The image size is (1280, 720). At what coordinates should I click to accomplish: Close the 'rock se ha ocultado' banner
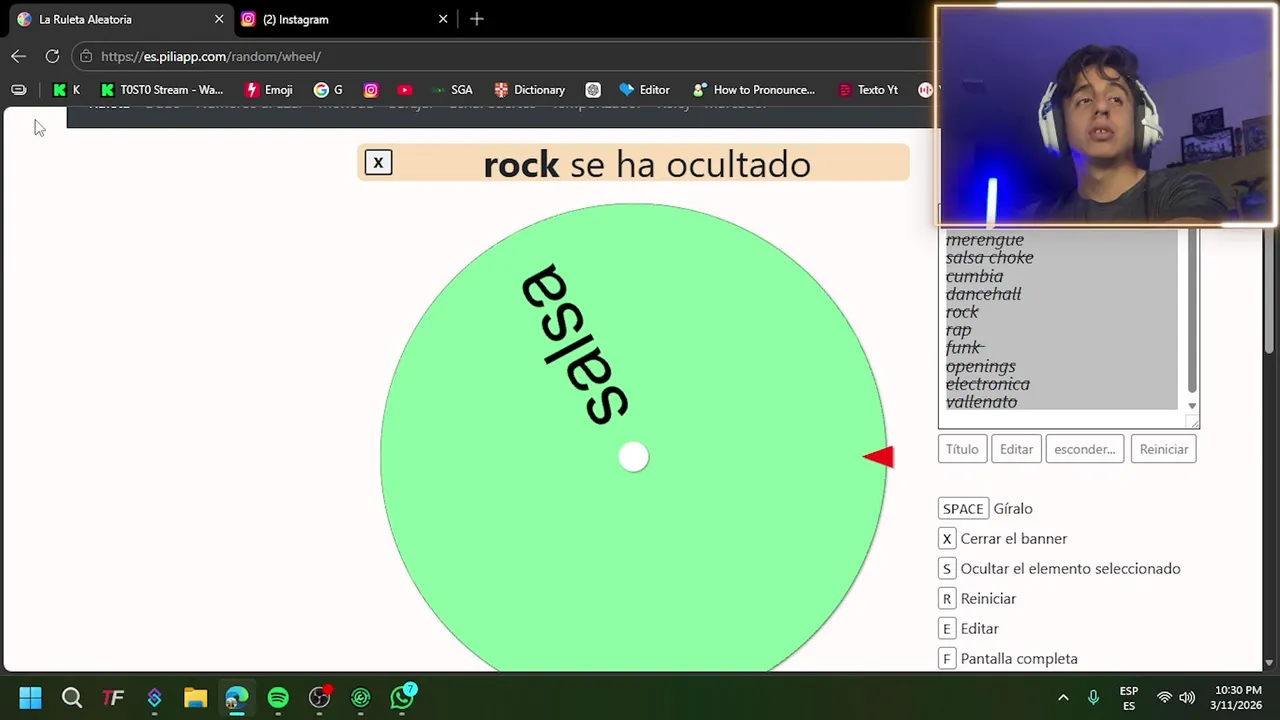point(378,163)
